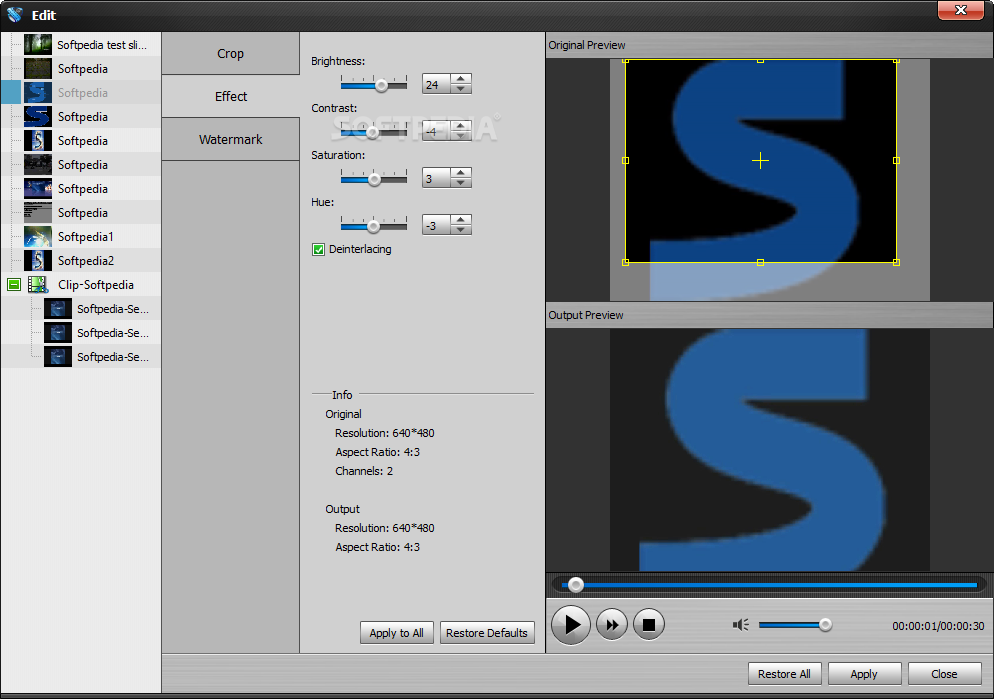Viewport: 994px width, 699px height.
Task: Select the Clip-Softpedia tree entry
Action: (96, 285)
